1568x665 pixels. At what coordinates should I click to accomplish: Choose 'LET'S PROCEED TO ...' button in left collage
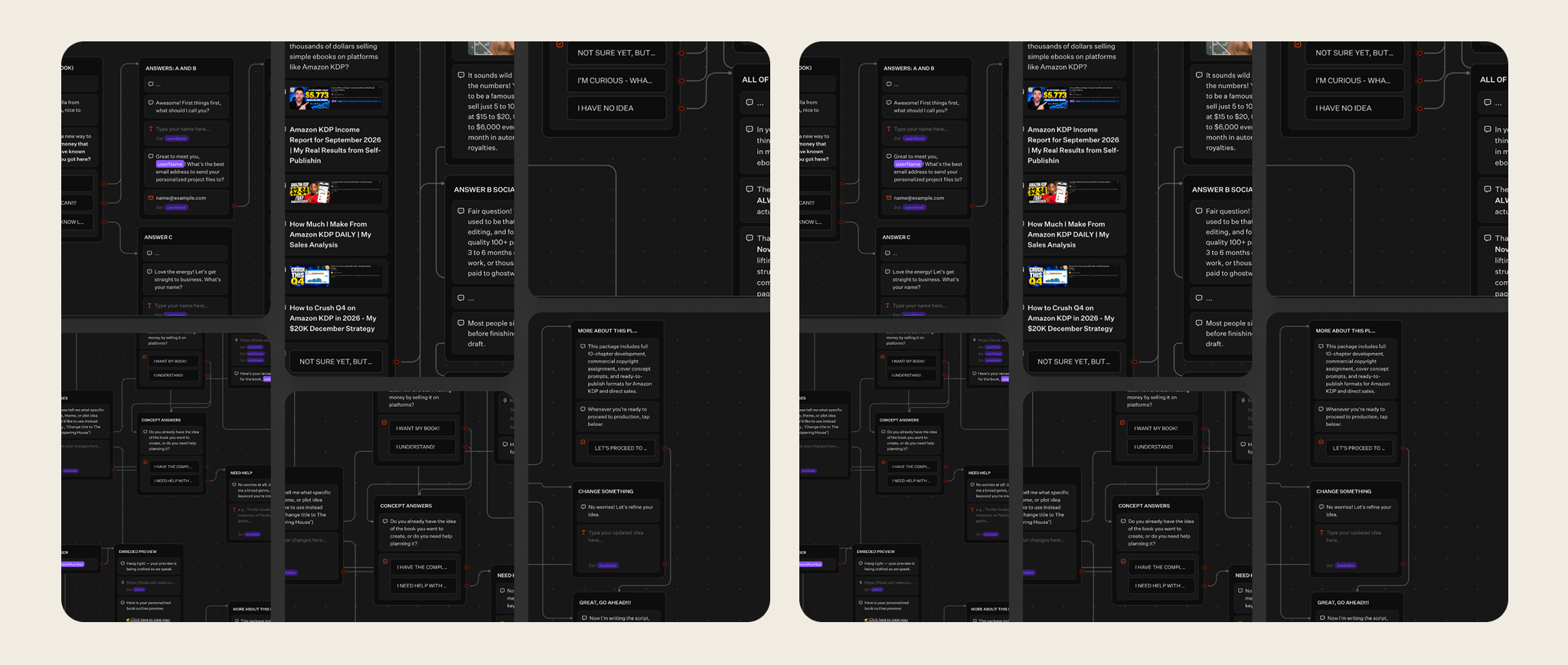tap(620, 448)
